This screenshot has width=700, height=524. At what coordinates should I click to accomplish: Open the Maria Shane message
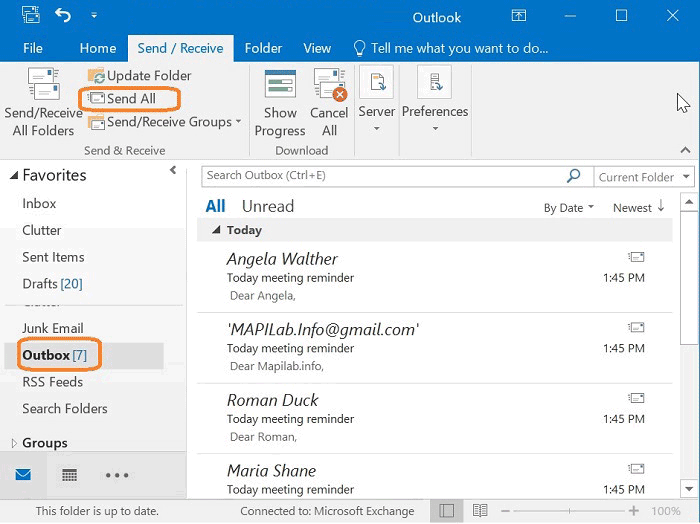(435, 477)
